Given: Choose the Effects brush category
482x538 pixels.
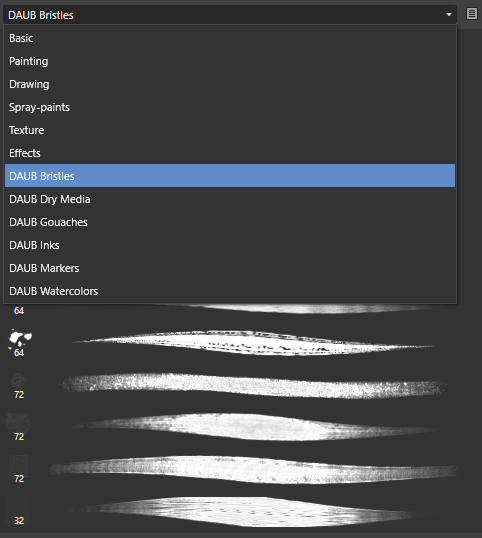Looking at the screenshot, I should [x=230, y=153].
